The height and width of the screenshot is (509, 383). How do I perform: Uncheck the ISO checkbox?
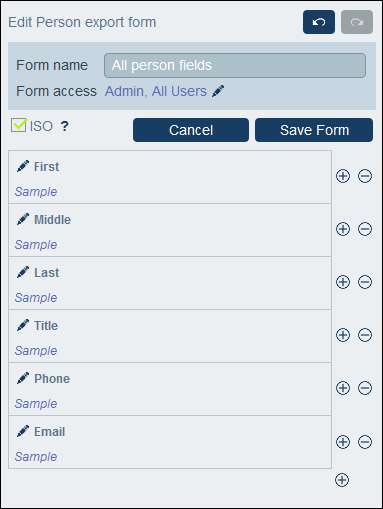18,125
